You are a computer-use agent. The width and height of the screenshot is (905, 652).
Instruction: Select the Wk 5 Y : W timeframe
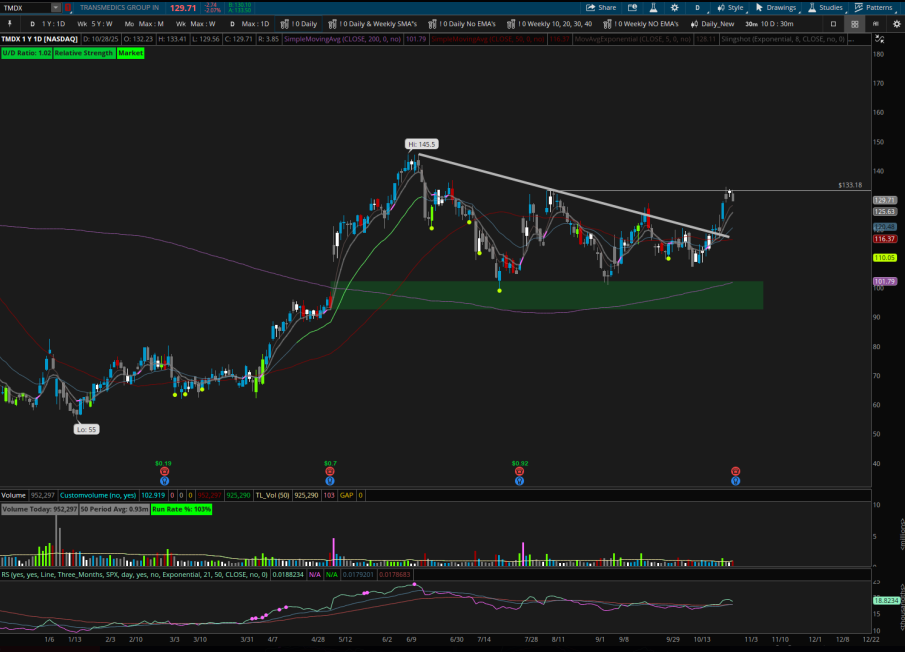click(x=95, y=24)
